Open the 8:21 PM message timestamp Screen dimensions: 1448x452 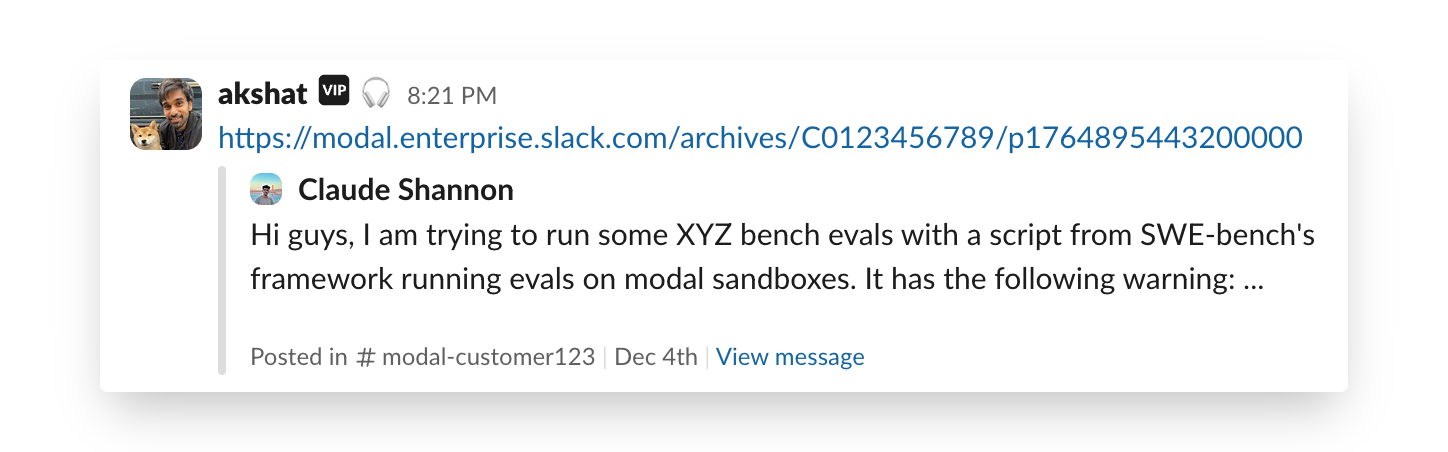[451, 96]
